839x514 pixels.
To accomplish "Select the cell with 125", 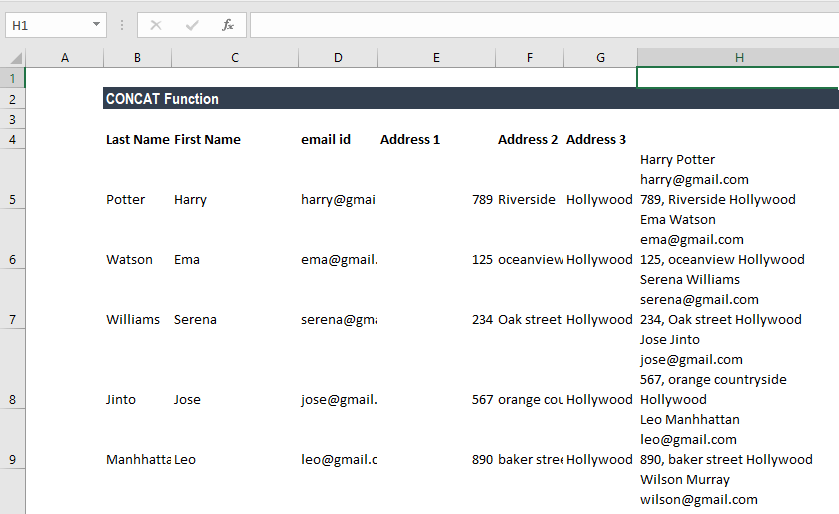I will click(437, 240).
